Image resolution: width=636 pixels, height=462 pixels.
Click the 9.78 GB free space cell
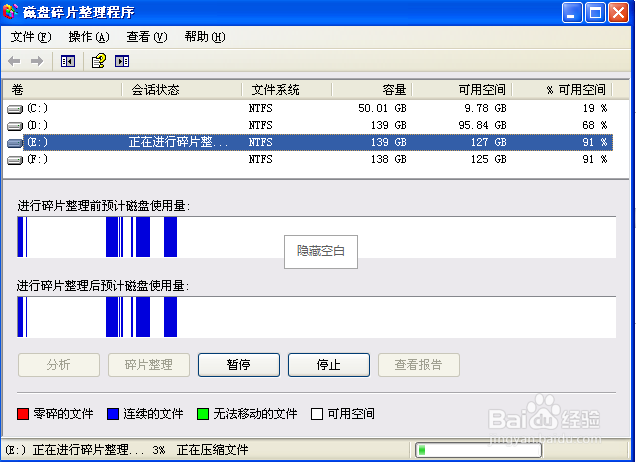486,108
